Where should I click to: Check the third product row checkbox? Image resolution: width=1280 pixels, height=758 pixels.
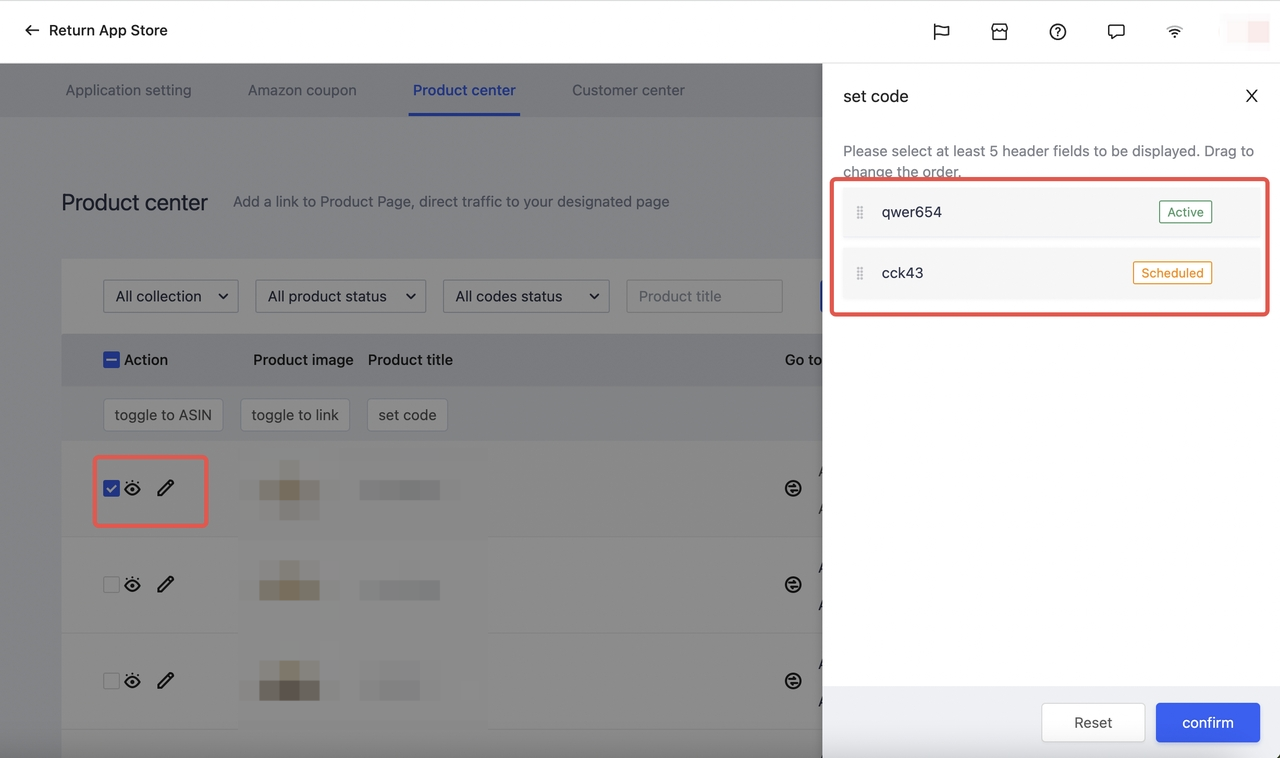click(111, 680)
